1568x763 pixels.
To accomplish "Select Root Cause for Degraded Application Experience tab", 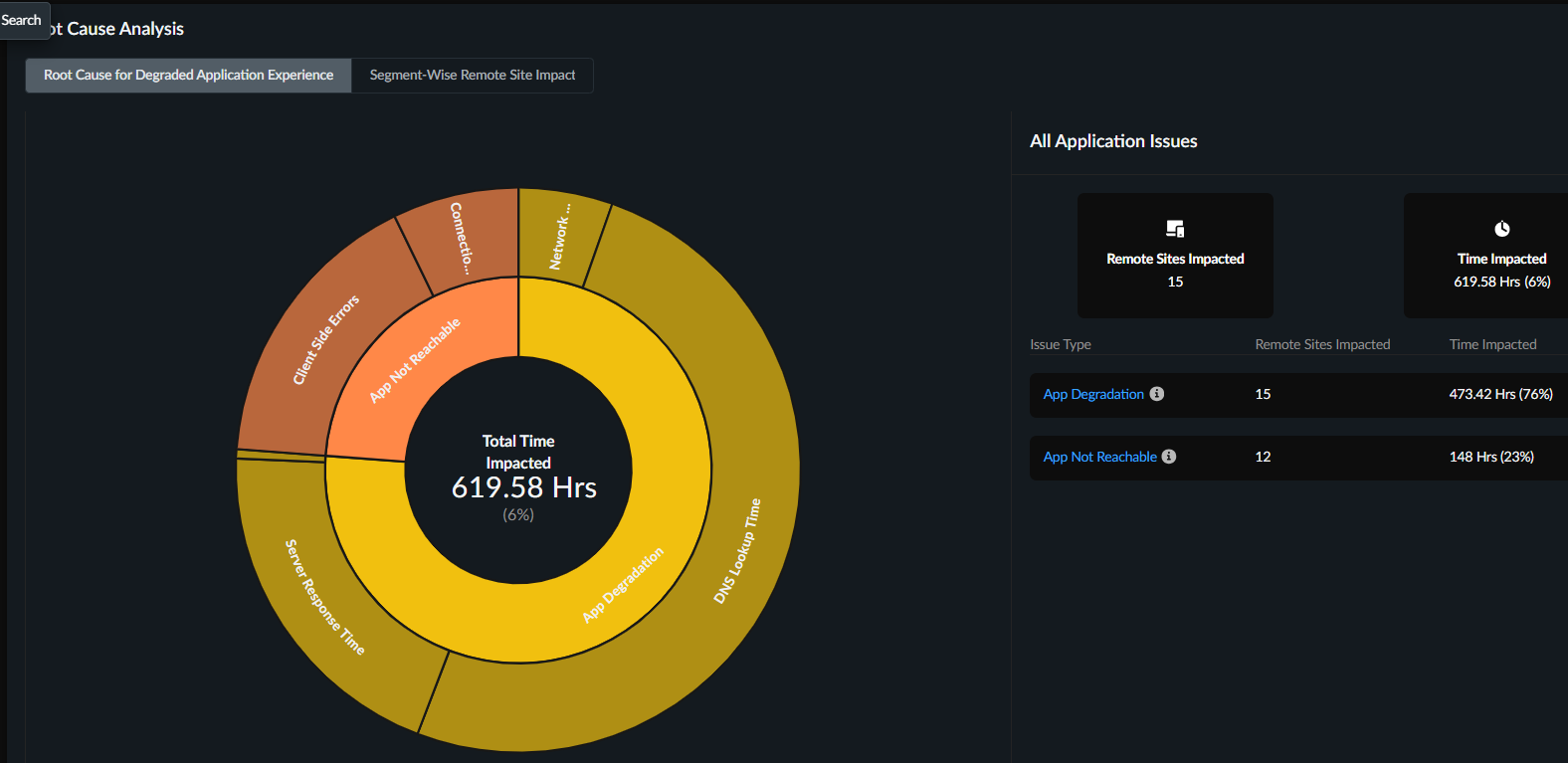I will click(188, 75).
